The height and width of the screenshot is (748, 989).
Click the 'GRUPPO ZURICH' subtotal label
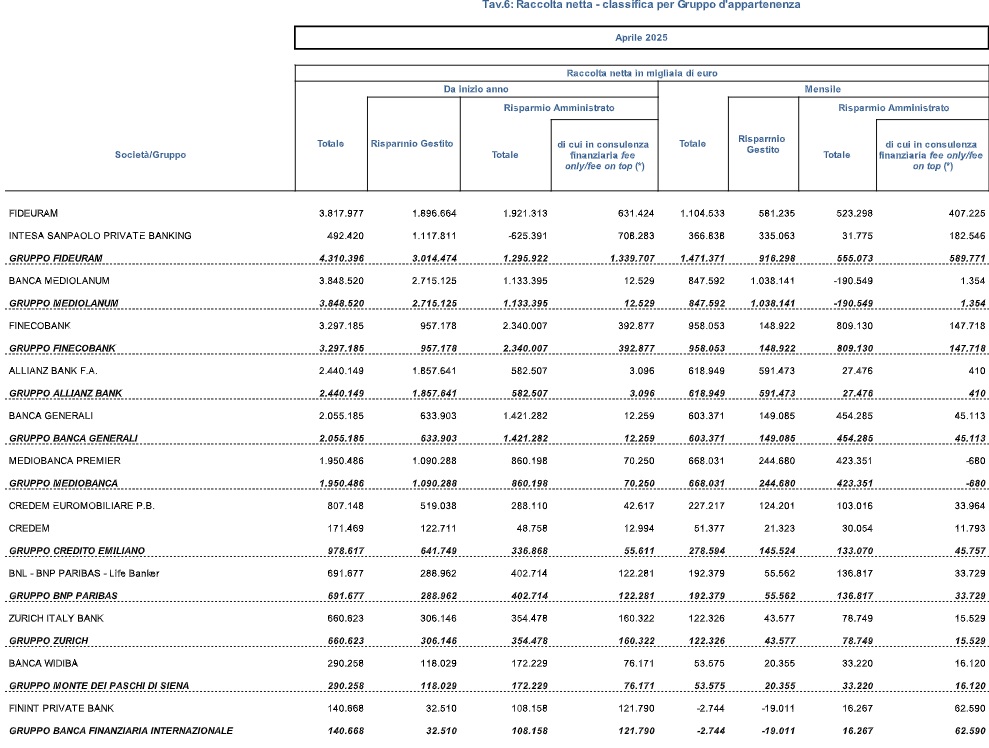point(49,641)
